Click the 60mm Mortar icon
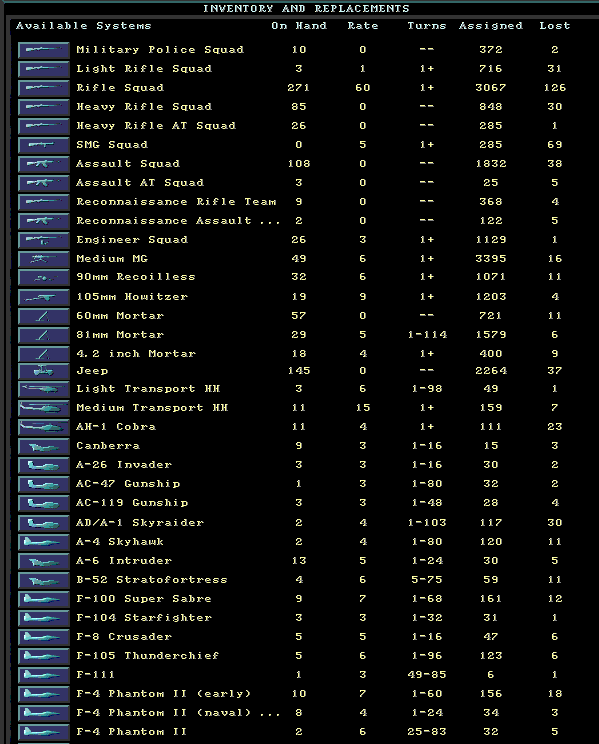Screen dimensions: 599x744 pos(44,316)
